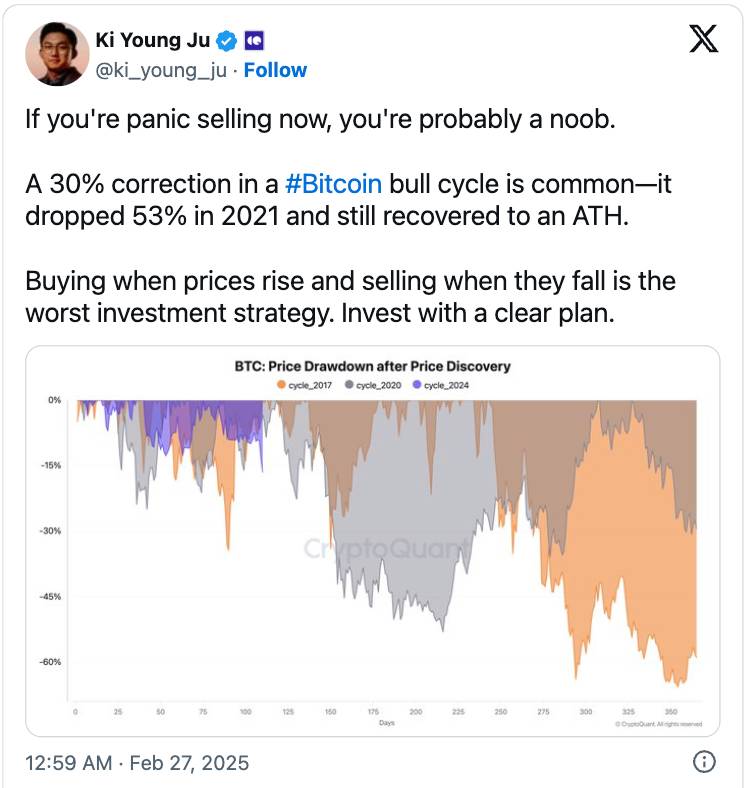Viewport: 748px width, 788px height.
Task: Toggle the cycle_2020 legend entry
Action: click(373, 385)
